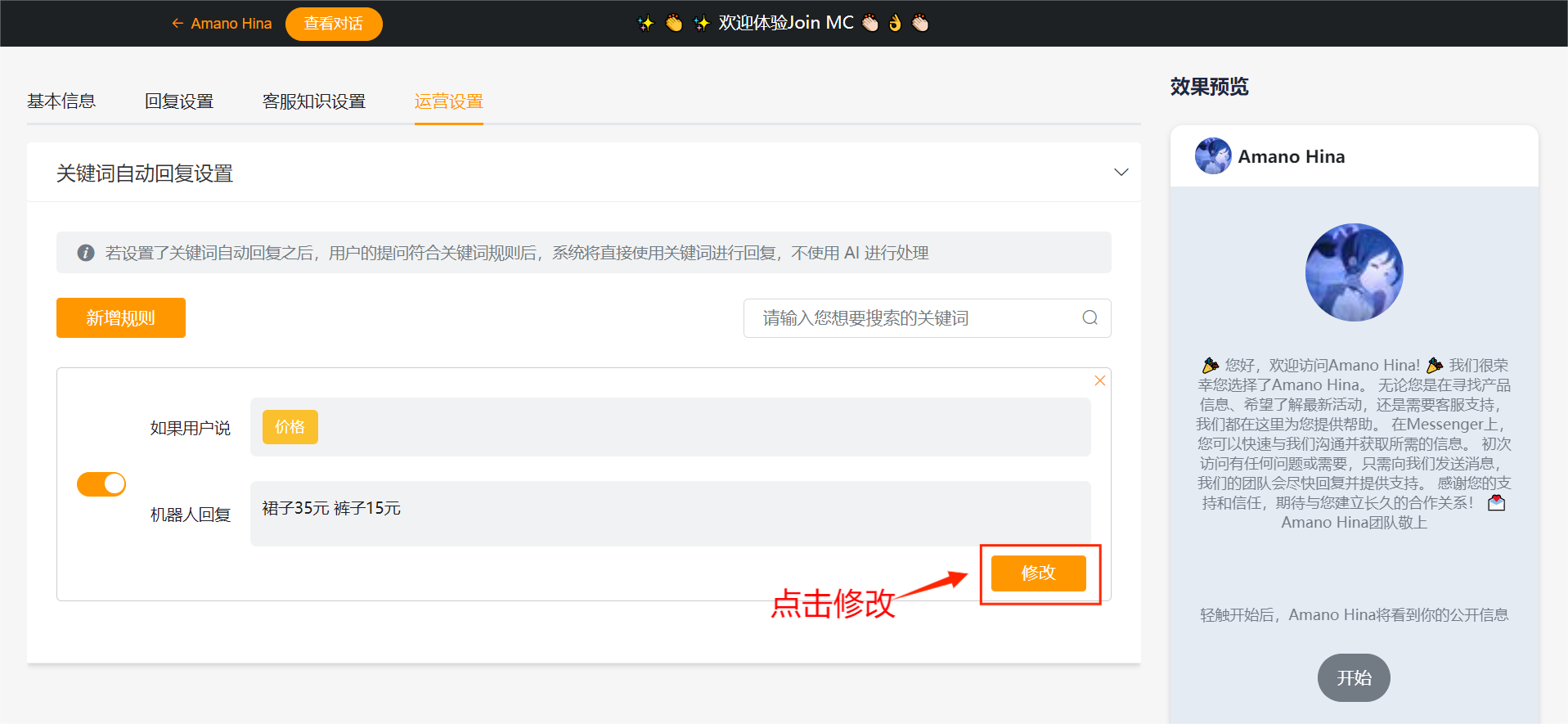Delete rule with the orange X icon

tap(1099, 380)
